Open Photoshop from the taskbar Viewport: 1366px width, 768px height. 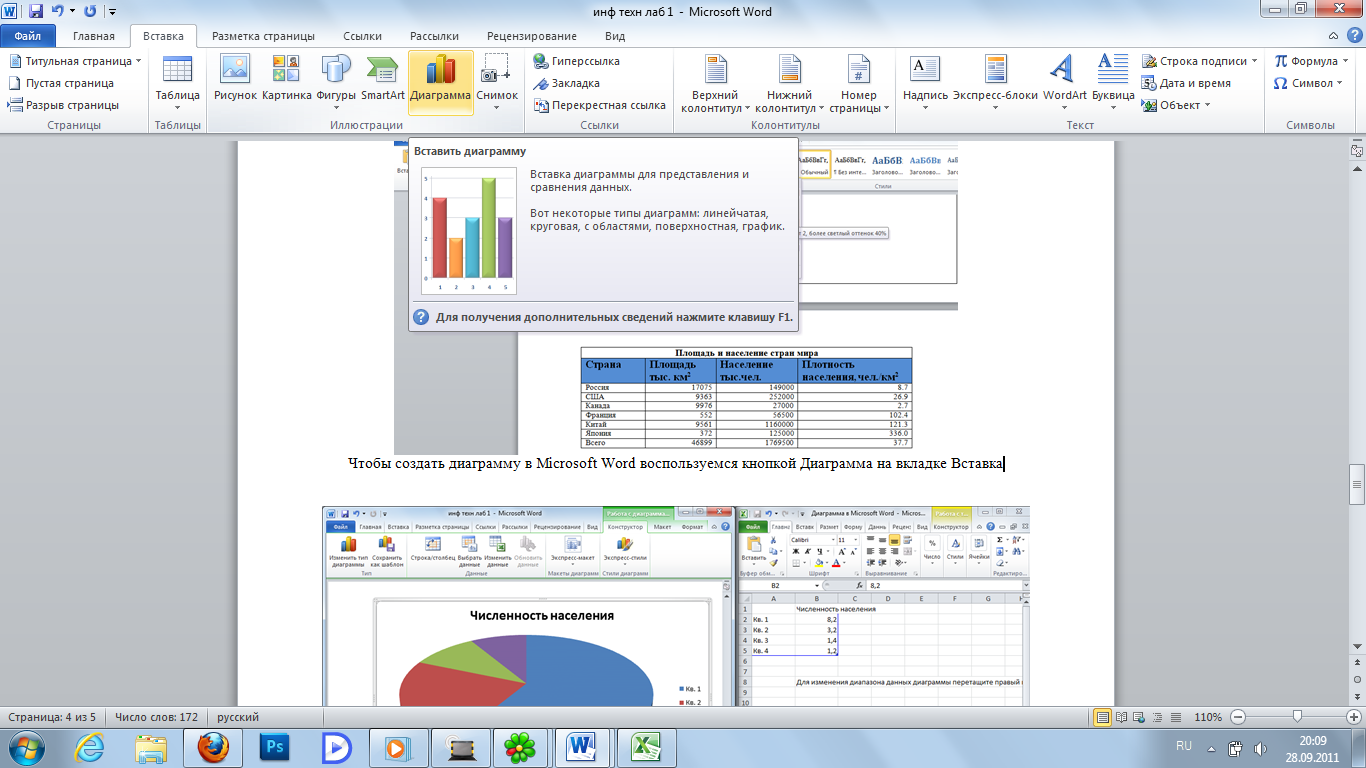tap(273, 747)
